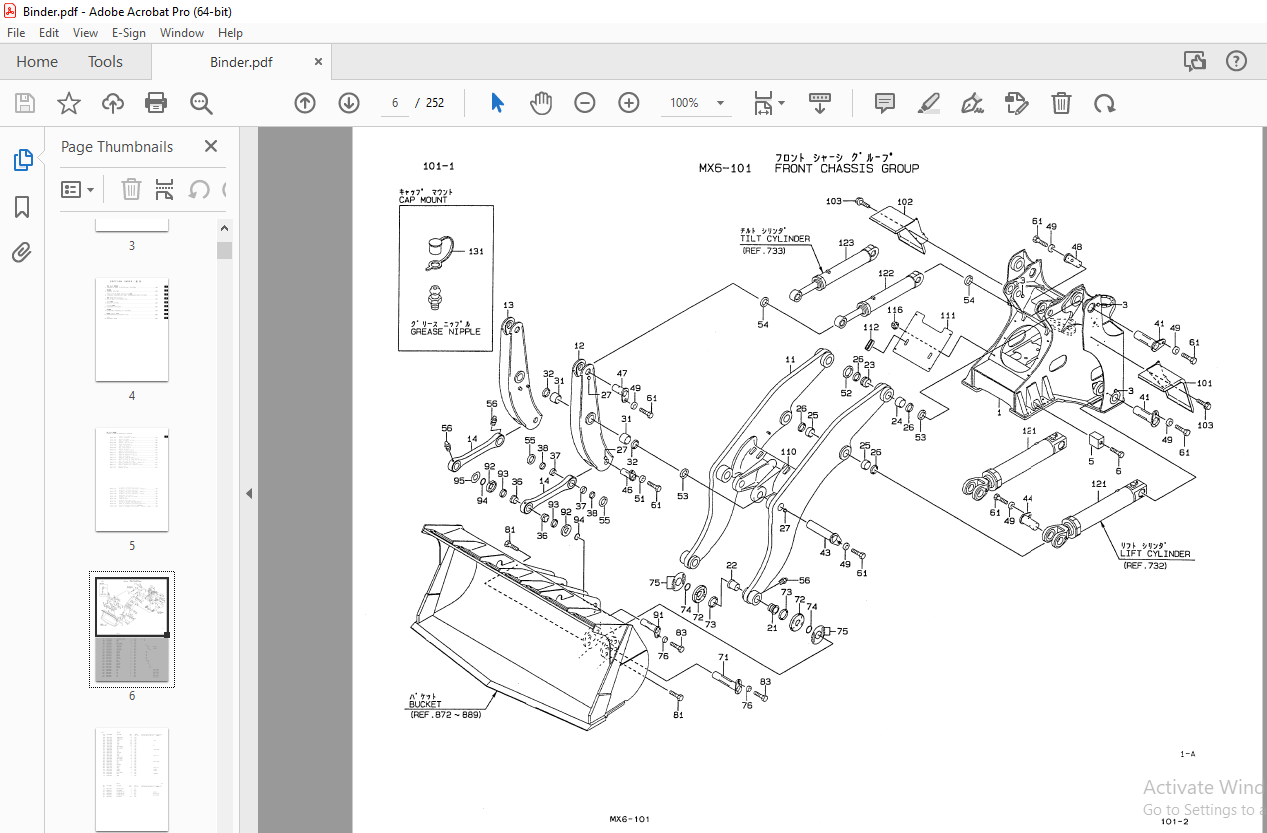1267x833 pixels.
Task: Print the document with printer icon
Action: (156, 103)
